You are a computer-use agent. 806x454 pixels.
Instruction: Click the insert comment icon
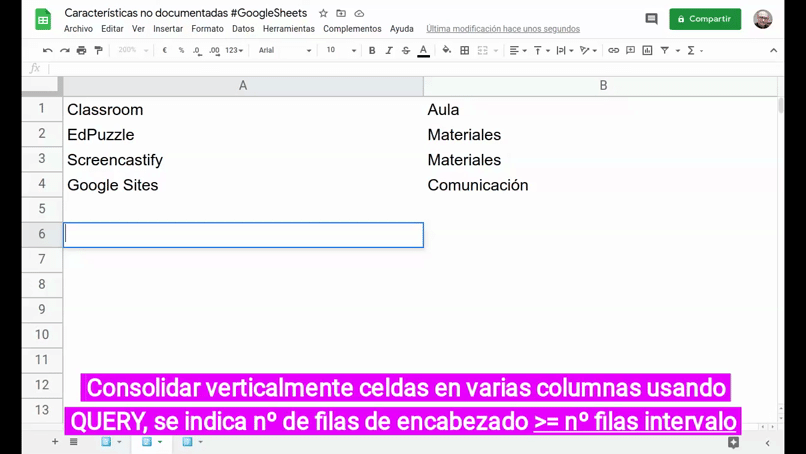(x=630, y=50)
